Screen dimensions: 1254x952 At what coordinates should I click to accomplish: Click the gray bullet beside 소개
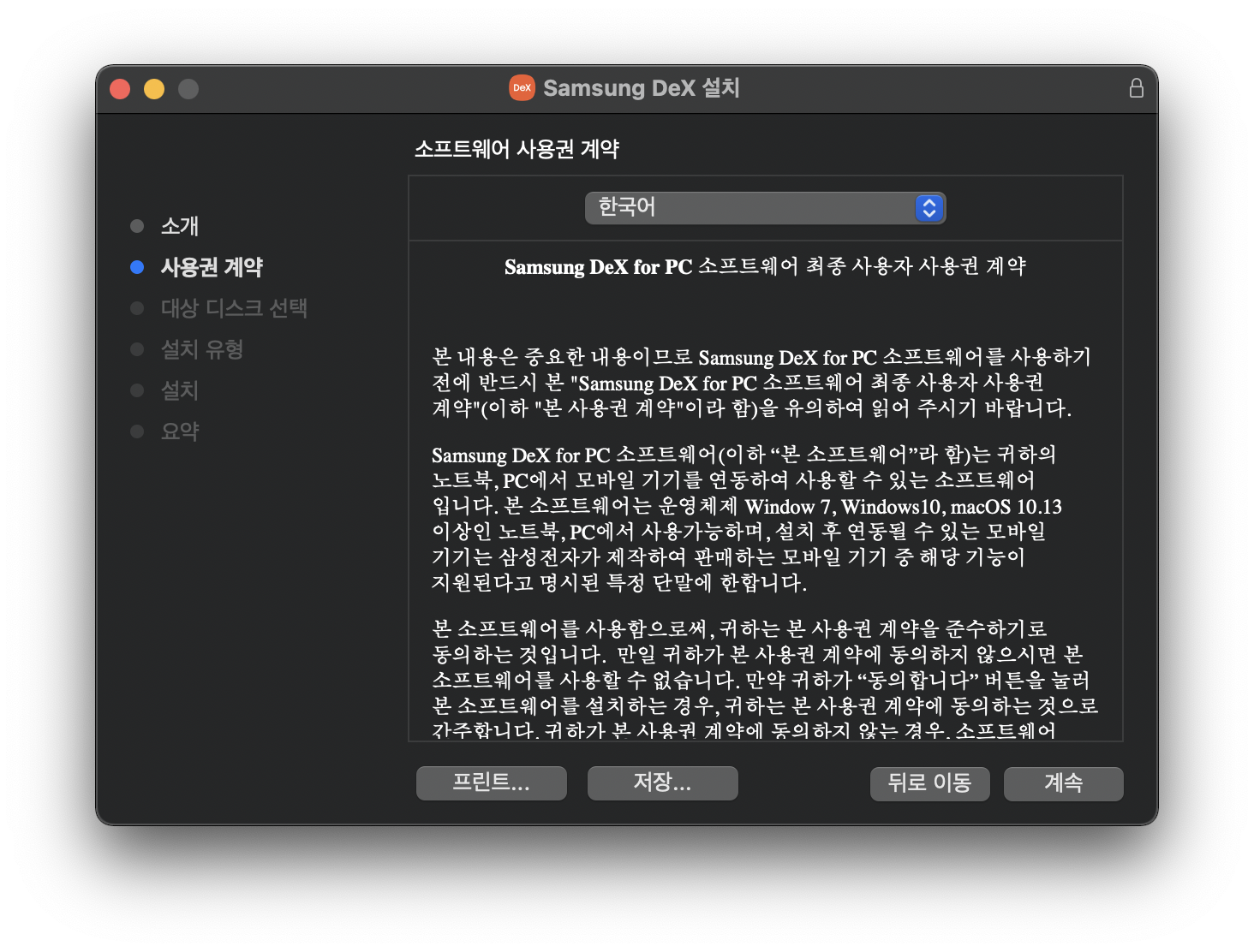coord(137,226)
